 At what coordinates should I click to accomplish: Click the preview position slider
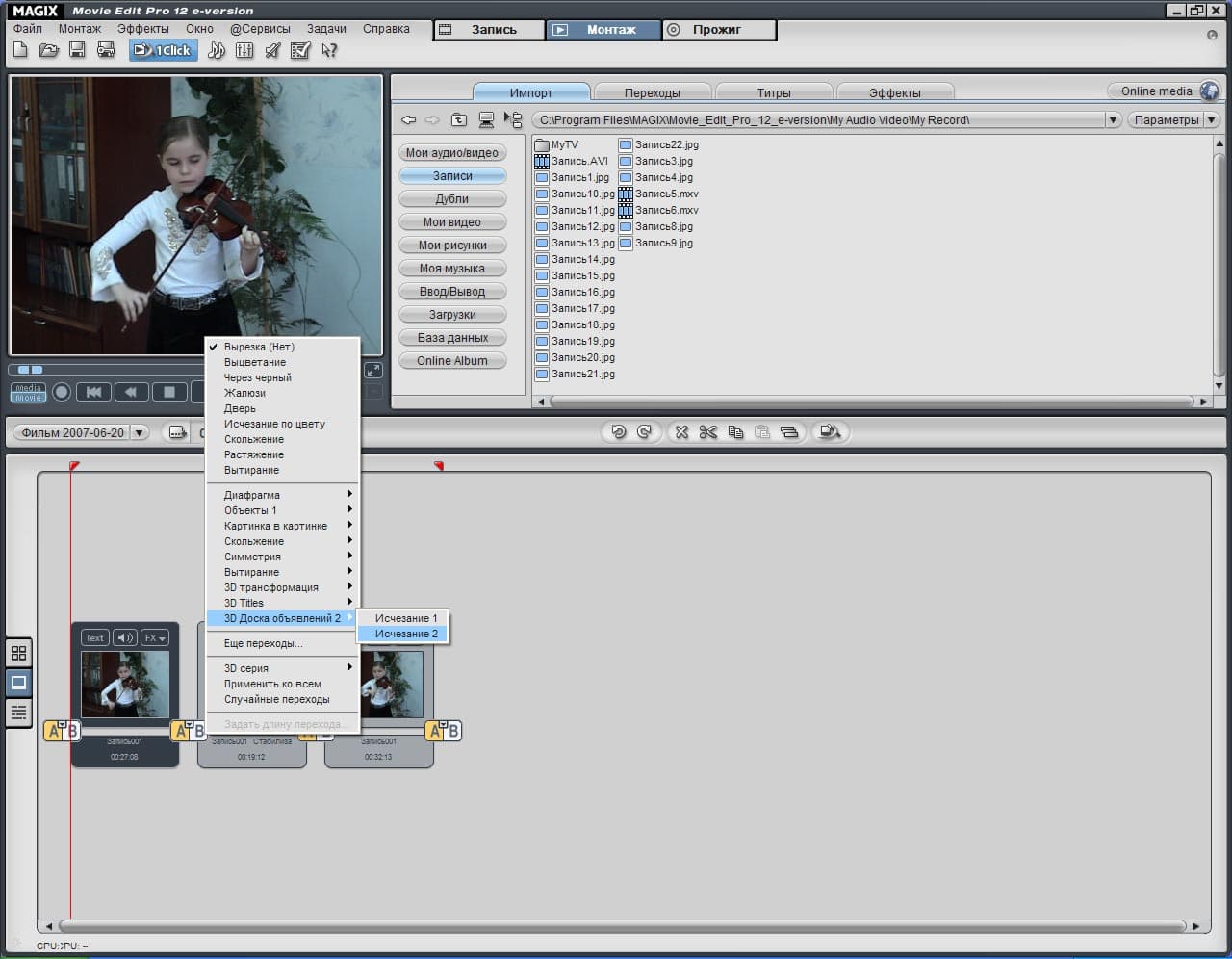point(31,370)
